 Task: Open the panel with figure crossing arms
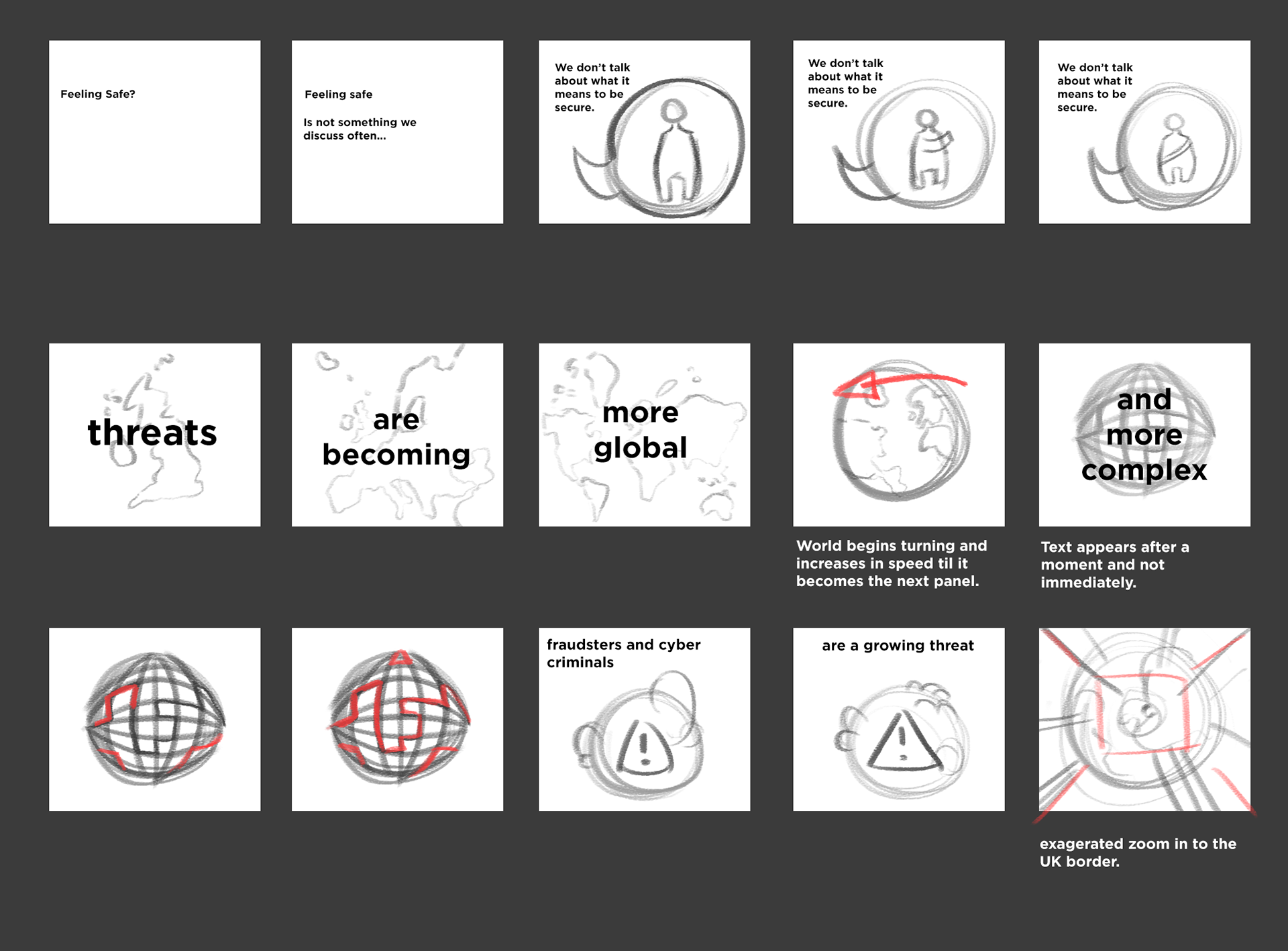(1144, 132)
